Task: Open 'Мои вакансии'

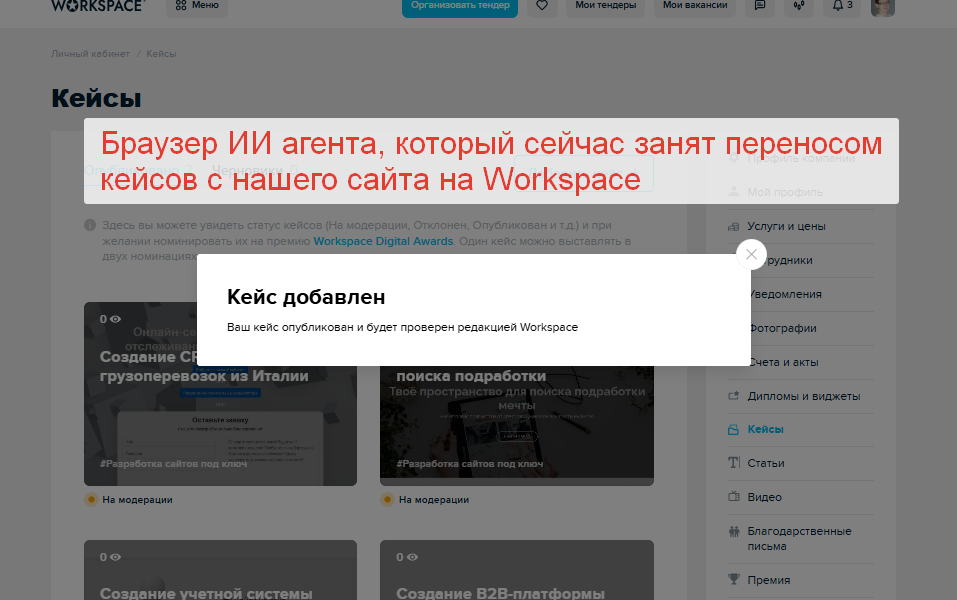Action: (695, 5)
